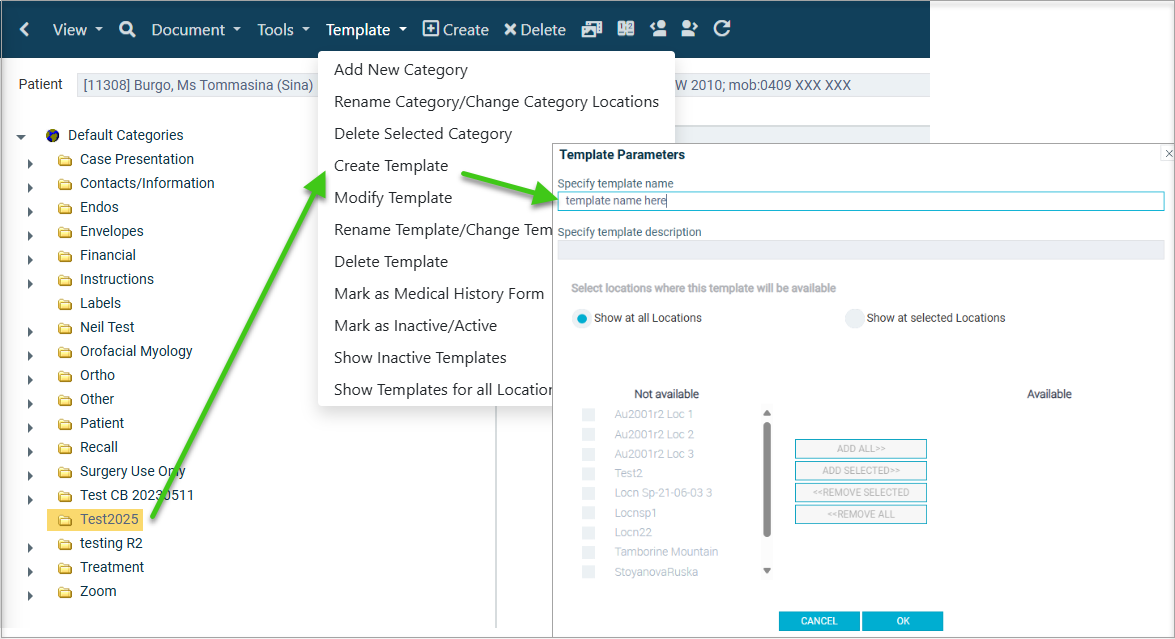This screenshot has width=1175, height=639.
Task: Click the Not available list scrollbar thumb
Action: pos(767,479)
